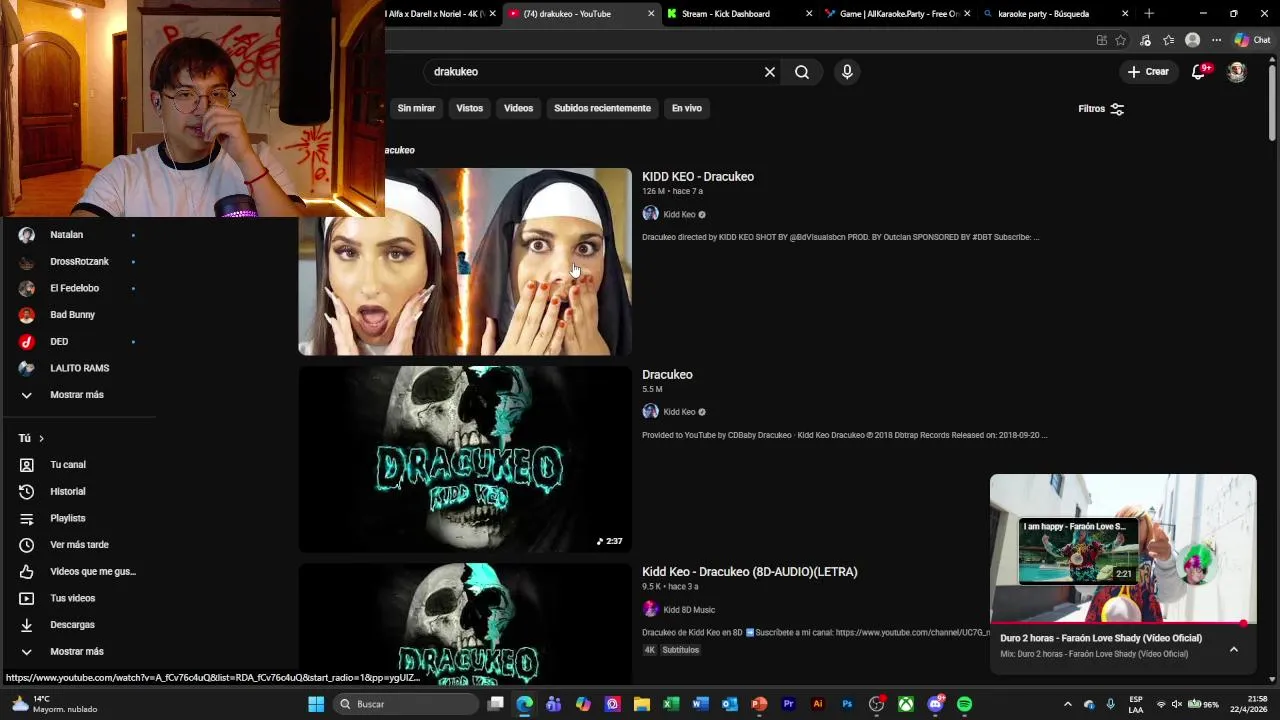
Task: Select the 'Vistos' filter chip
Action: pos(469,108)
